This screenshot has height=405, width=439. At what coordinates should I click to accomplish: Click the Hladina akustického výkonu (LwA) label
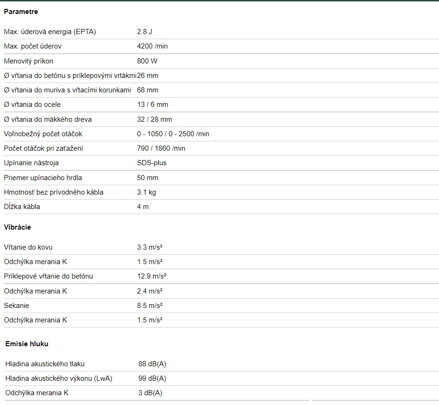tap(59, 379)
